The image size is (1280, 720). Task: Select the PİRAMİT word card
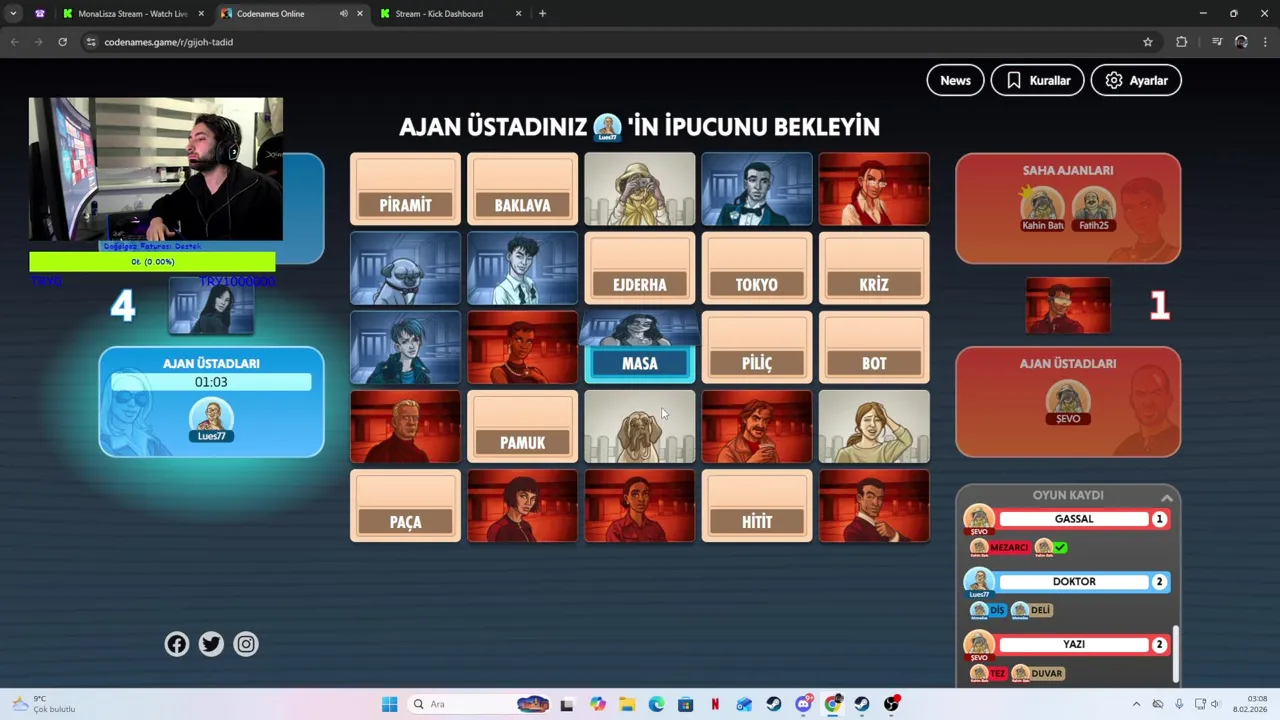tap(405, 189)
